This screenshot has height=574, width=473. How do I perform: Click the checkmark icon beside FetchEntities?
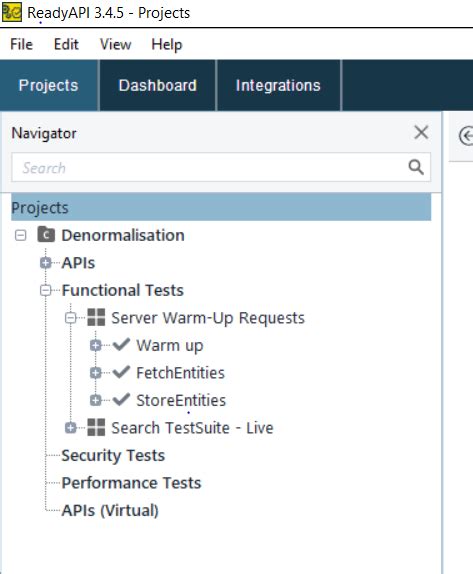[x=121, y=372]
